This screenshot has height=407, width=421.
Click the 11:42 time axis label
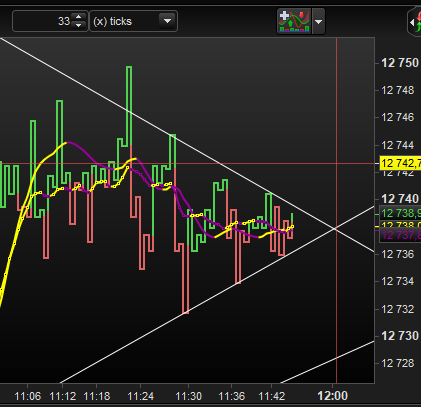click(x=272, y=396)
